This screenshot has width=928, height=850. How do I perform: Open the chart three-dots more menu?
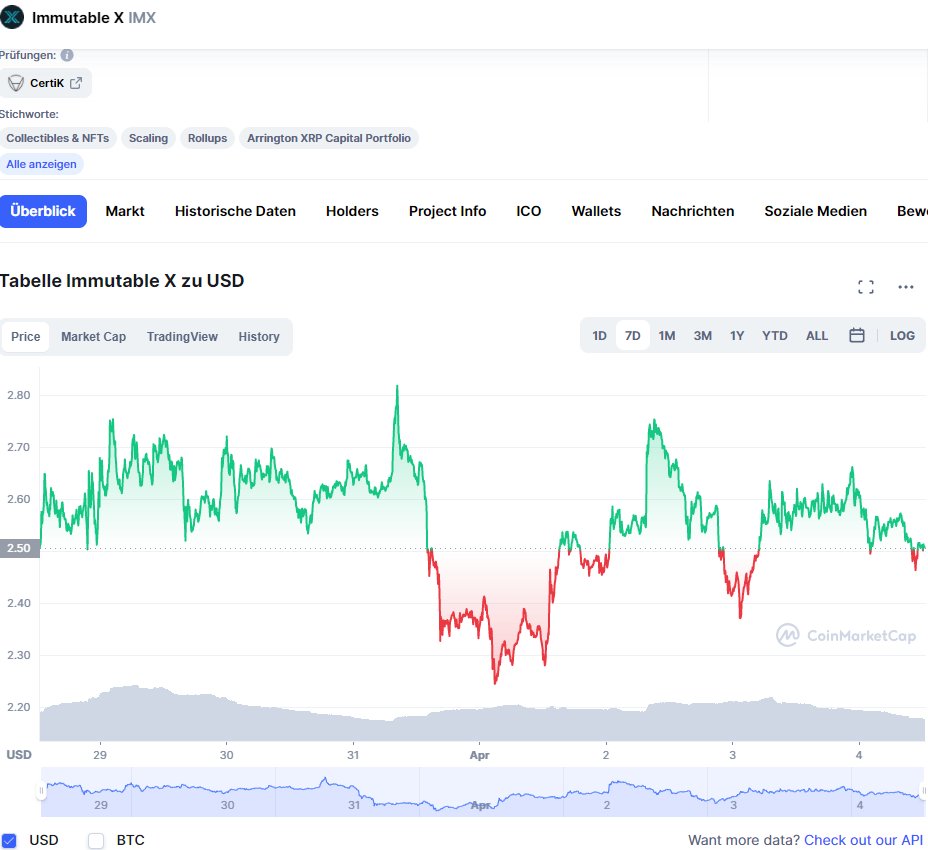click(x=906, y=287)
